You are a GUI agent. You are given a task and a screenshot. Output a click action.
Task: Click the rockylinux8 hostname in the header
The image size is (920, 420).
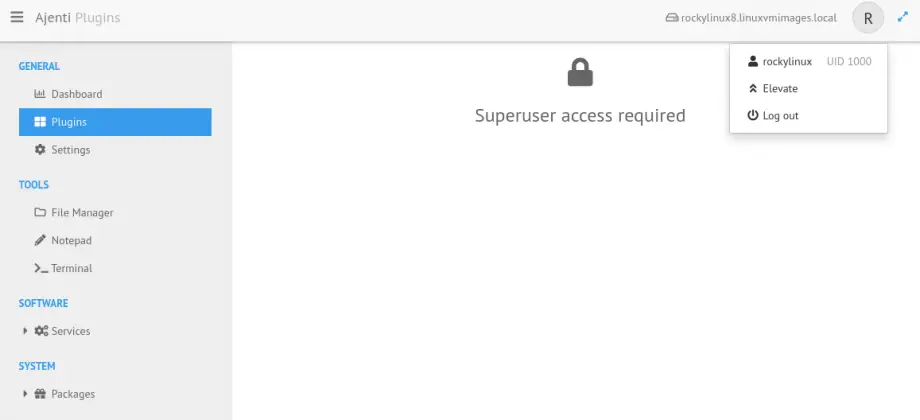click(757, 18)
